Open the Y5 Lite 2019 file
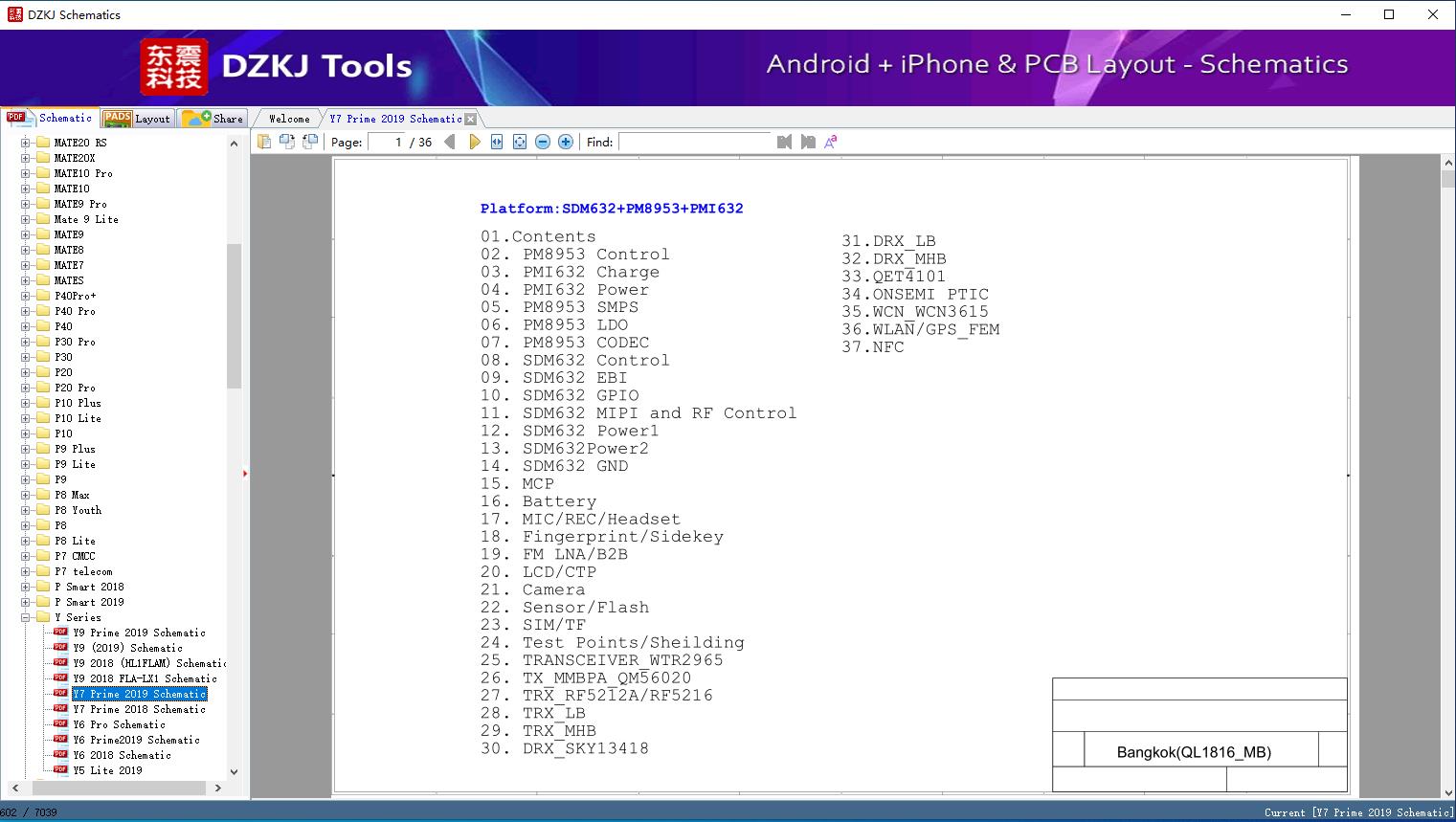The width and height of the screenshot is (1456, 822). click(107, 770)
